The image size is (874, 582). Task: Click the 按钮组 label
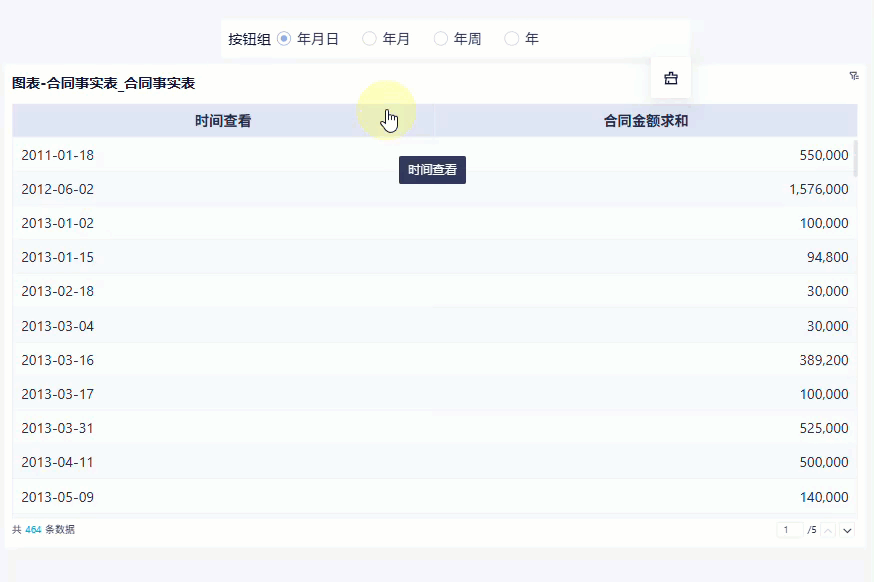point(249,39)
